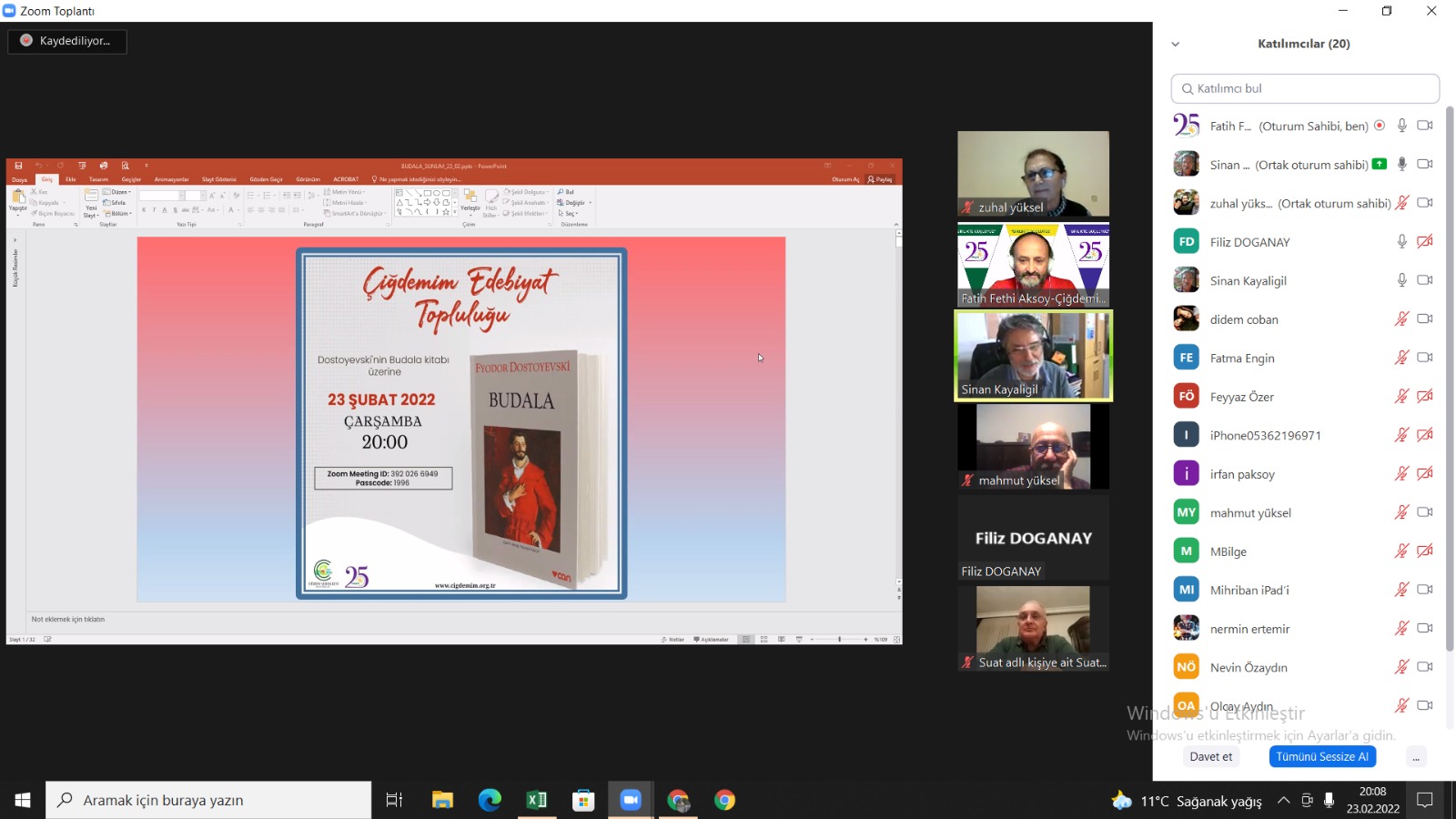Screen dimensions: 1456x819
Task: Show hidden system tray icons chevron
Action: [x=1283, y=801]
